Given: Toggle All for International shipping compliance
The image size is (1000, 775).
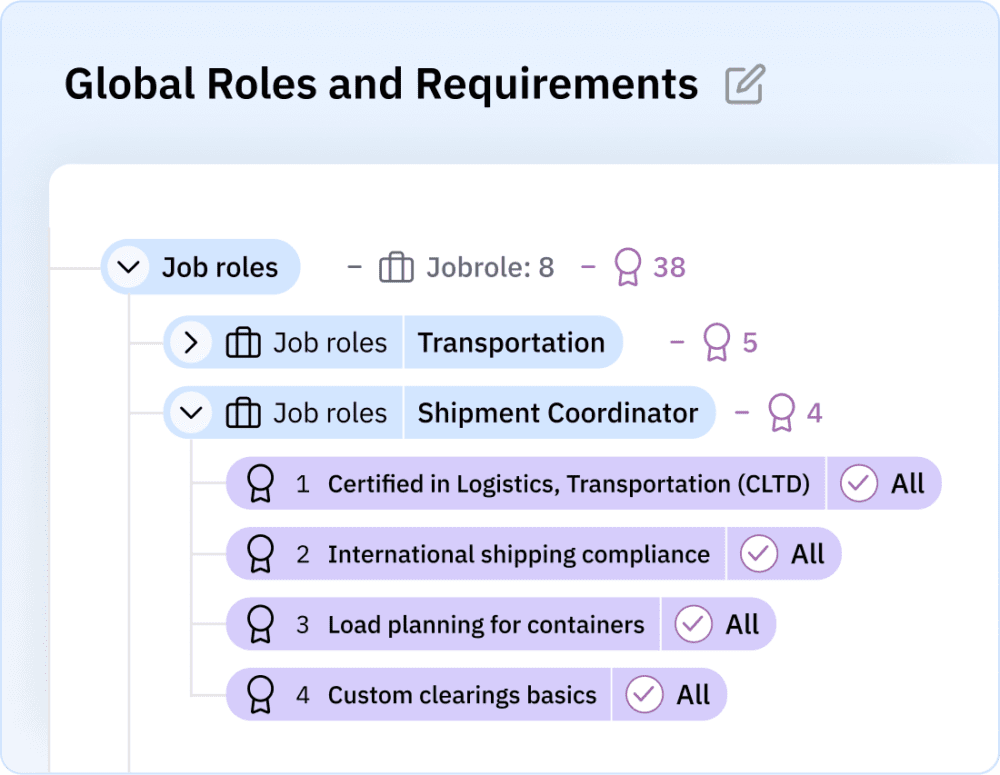Looking at the screenshot, I should (x=760, y=554).
